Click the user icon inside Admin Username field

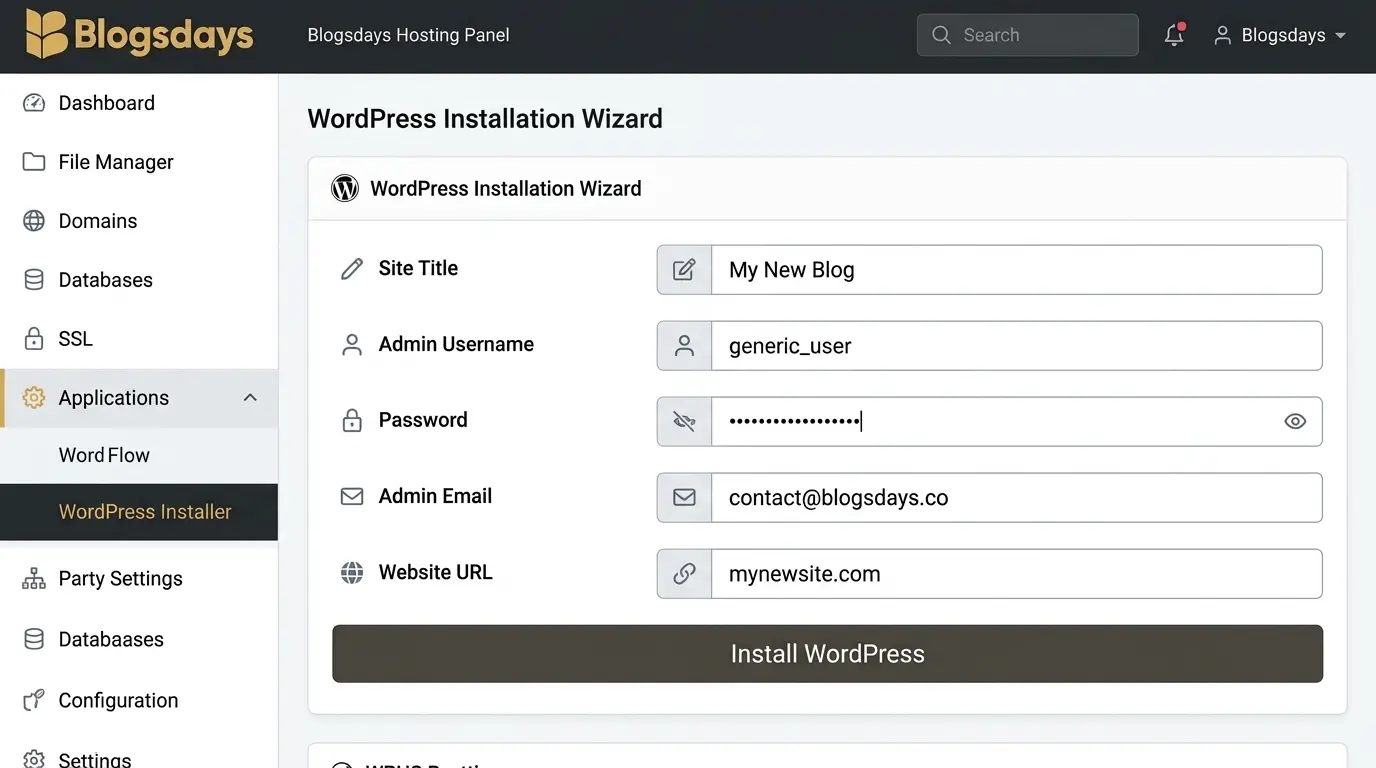point(684,346)
